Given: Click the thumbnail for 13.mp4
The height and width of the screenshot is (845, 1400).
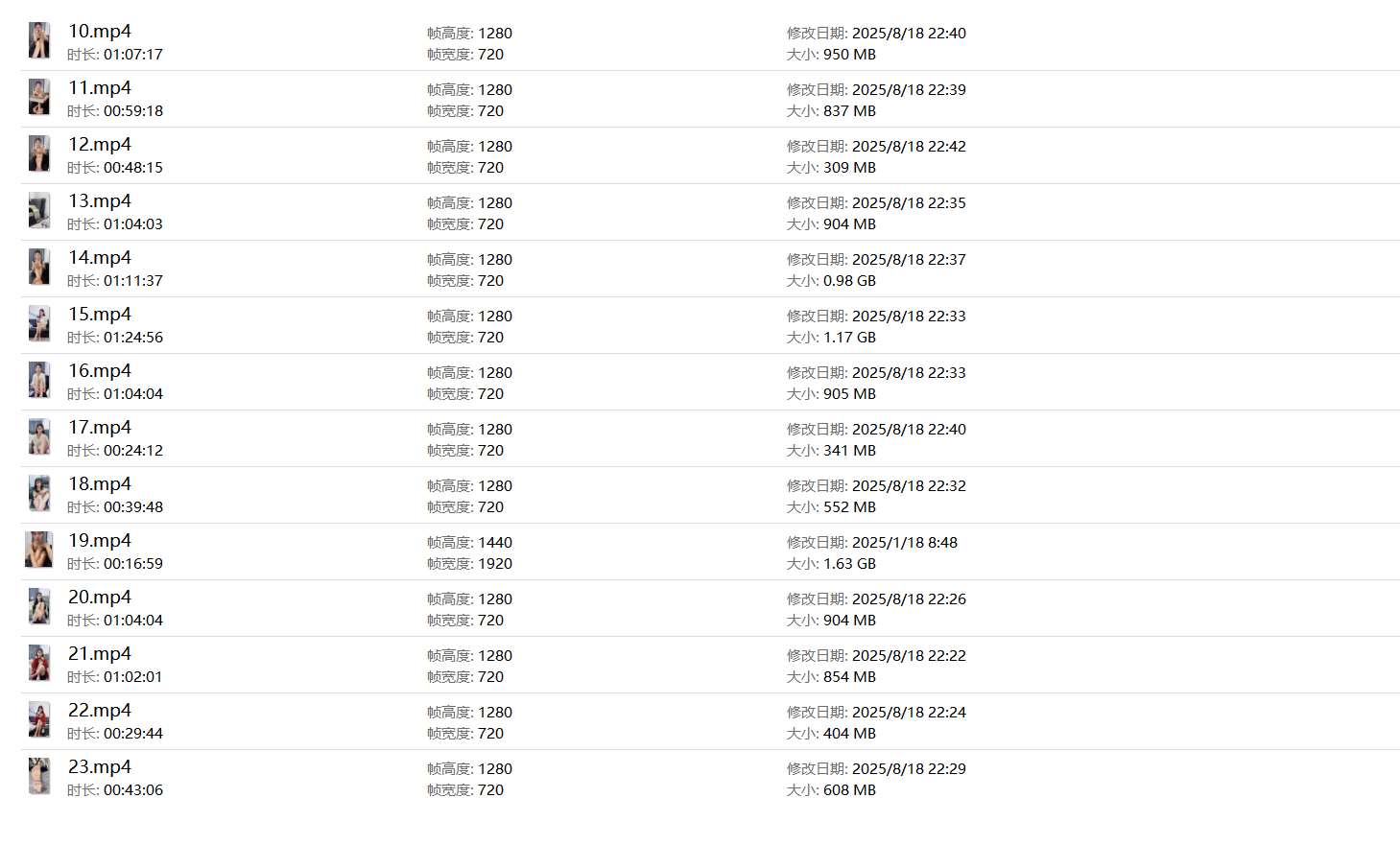Looking at the screenshot, I should pyautogui.click(x=39, y=211).
